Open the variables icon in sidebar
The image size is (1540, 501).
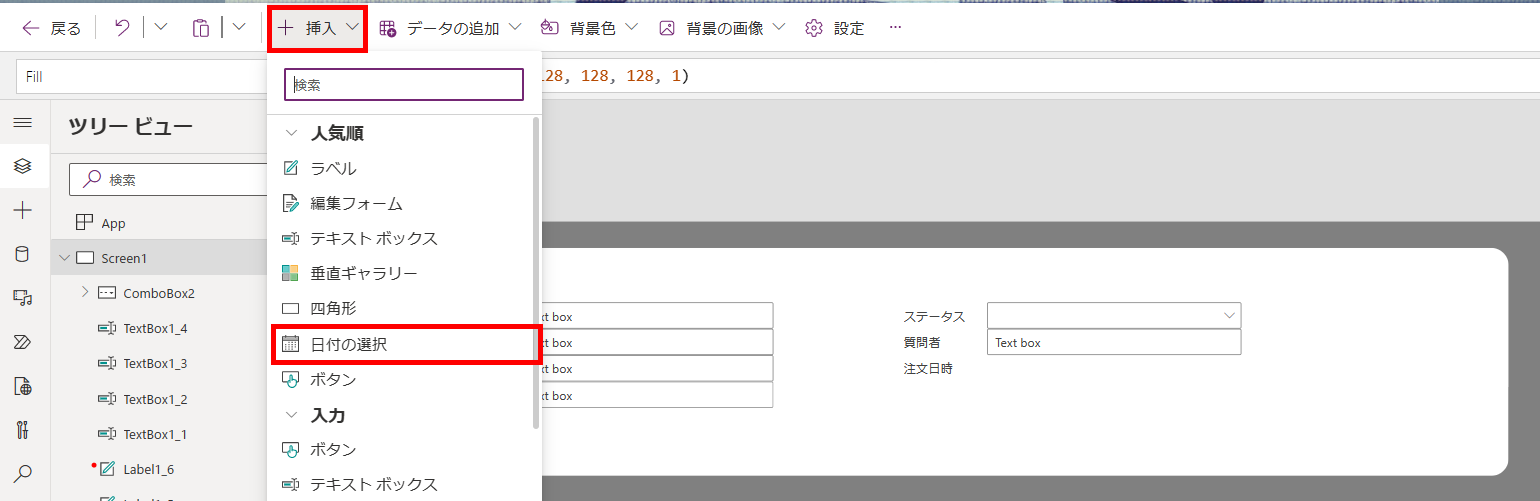[23, 386]
